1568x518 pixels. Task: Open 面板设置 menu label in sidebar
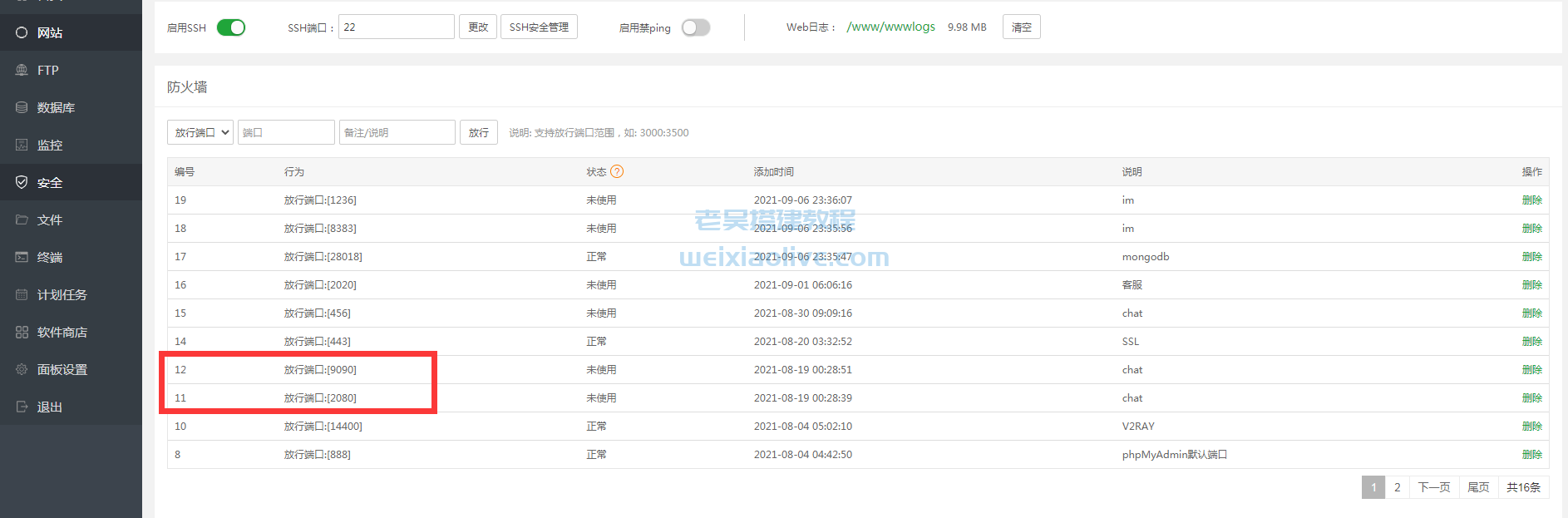click(x=62, y=369)
